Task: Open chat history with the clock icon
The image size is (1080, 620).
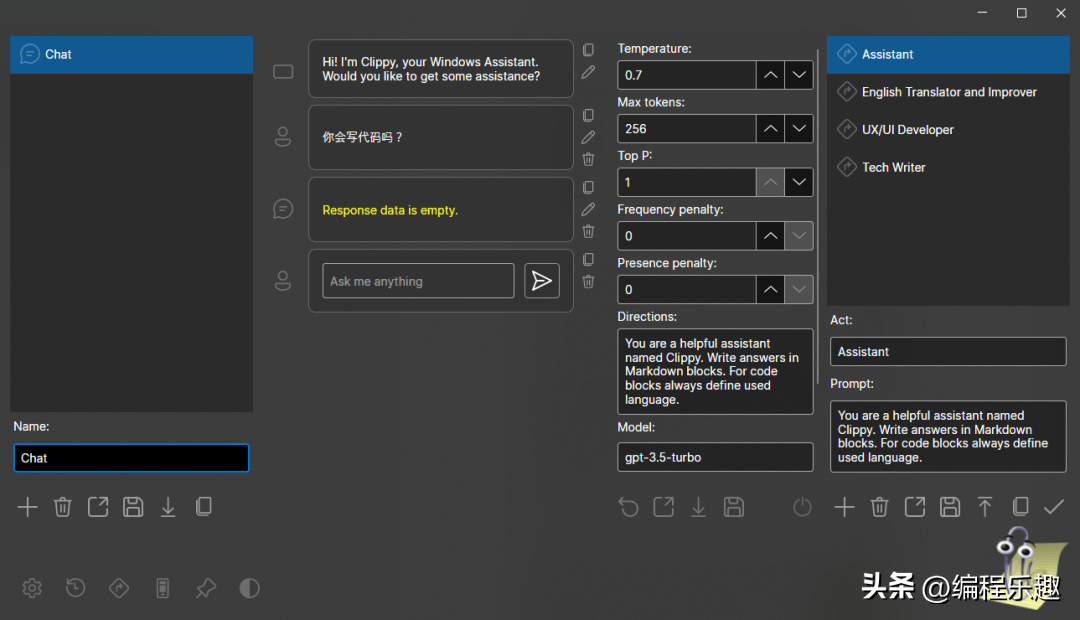Action: tap(76, 588)
